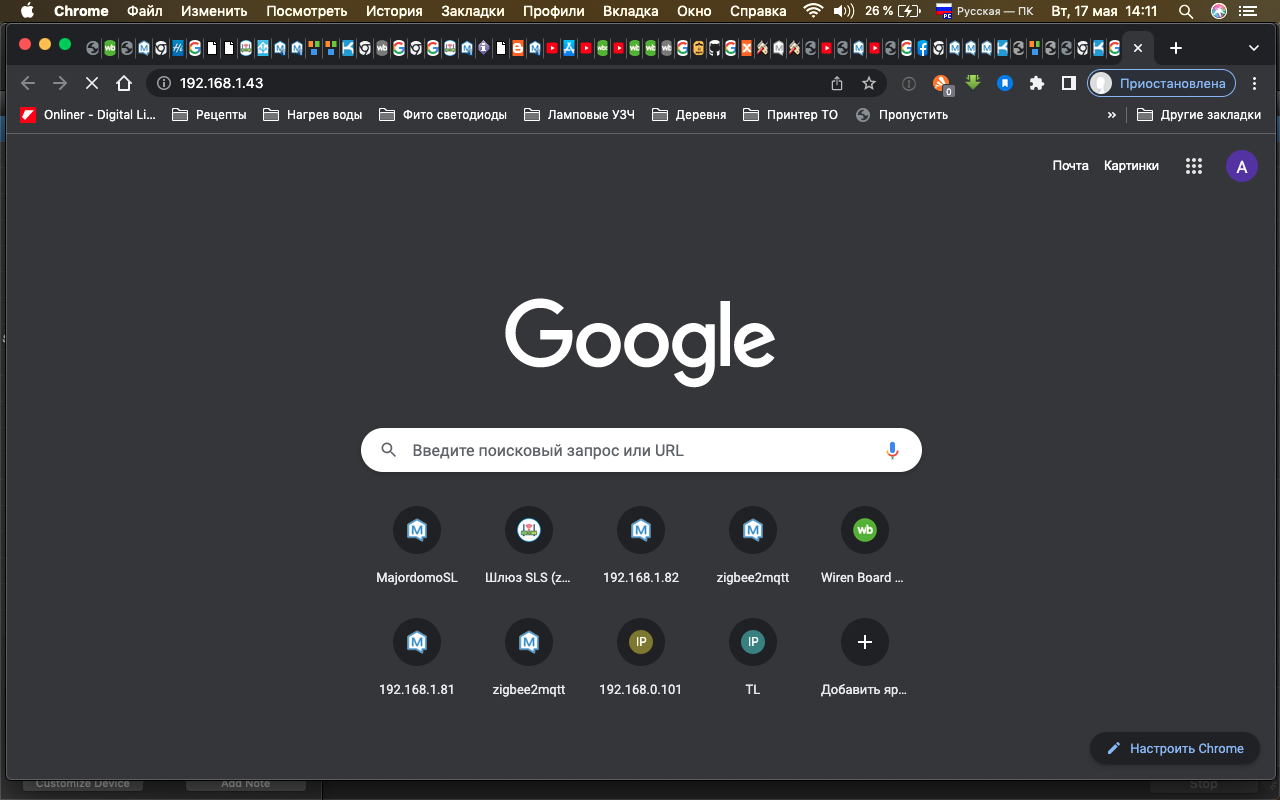Bookmark this page with the star icon
This screenshot has width=1280, height=800.
point(869,83)
